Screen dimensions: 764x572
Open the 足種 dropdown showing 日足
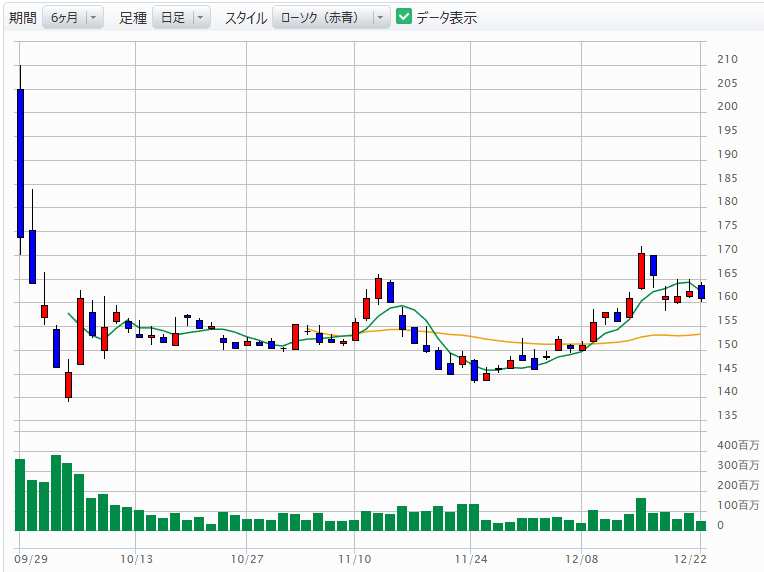coord(181,18)
